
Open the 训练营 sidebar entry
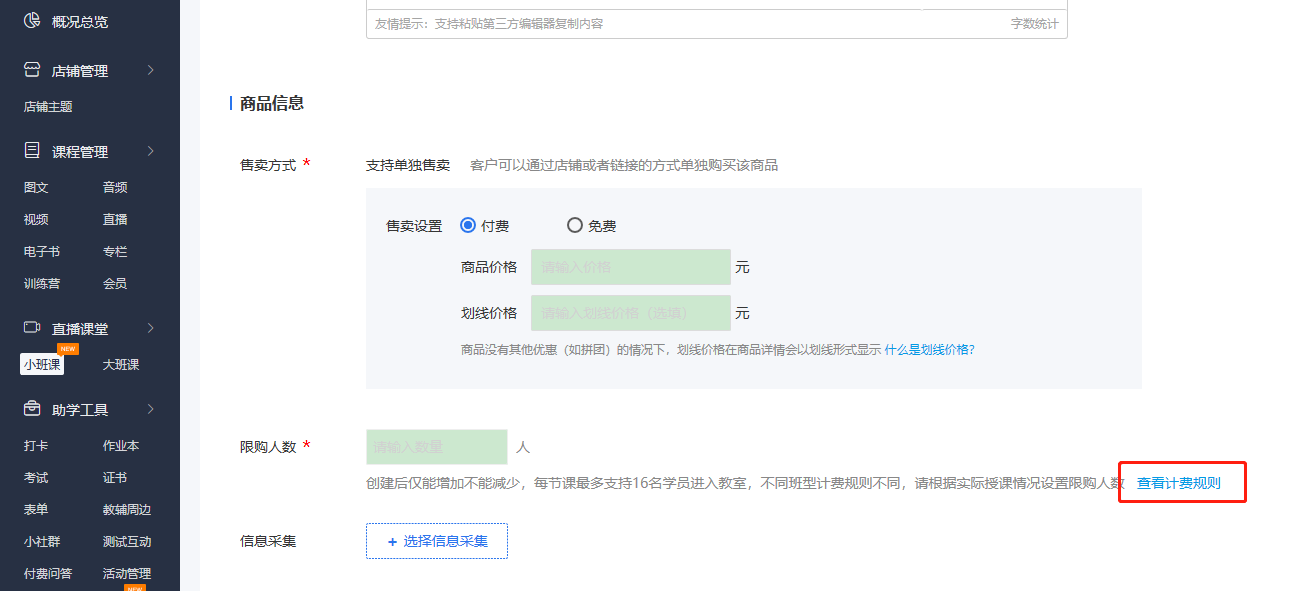click(41, 283)
